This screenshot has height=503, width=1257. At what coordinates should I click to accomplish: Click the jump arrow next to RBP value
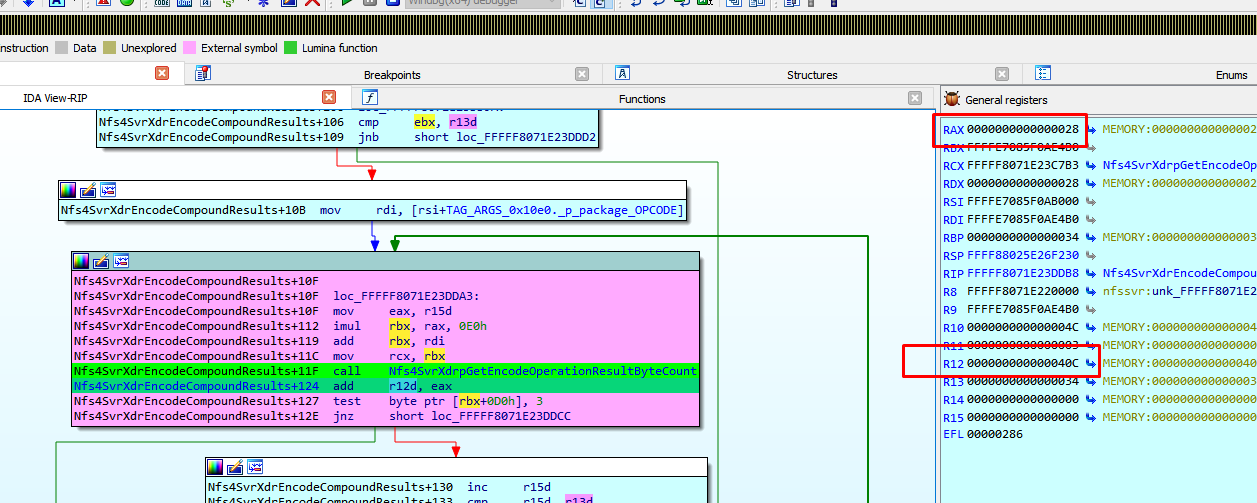tap(1092, 237)
